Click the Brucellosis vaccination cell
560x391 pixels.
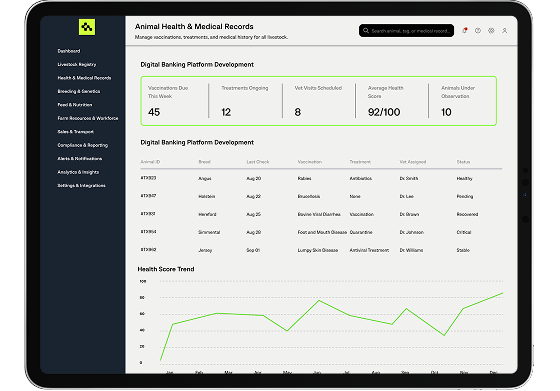309,196
